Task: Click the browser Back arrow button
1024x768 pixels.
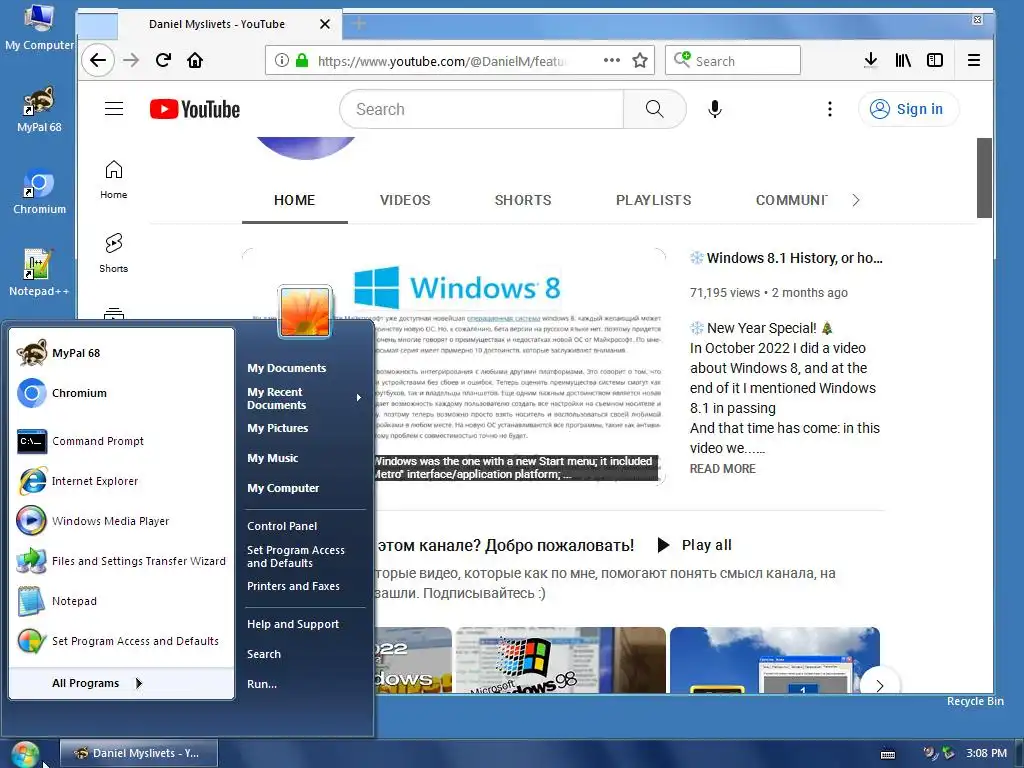Action: pyautogui.click(x=98, y=61)
